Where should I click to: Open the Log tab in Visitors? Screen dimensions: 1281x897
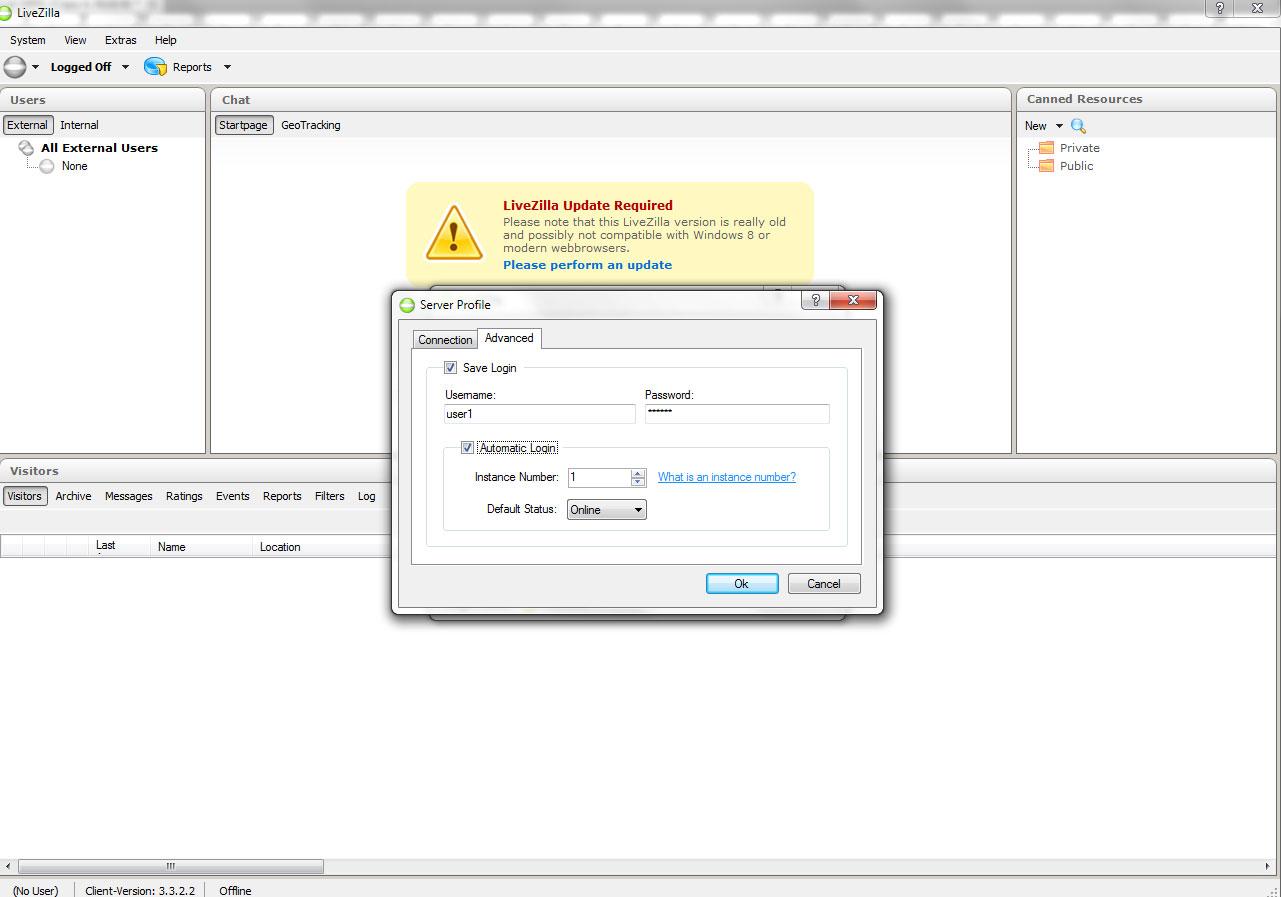(x=367, y=496)
